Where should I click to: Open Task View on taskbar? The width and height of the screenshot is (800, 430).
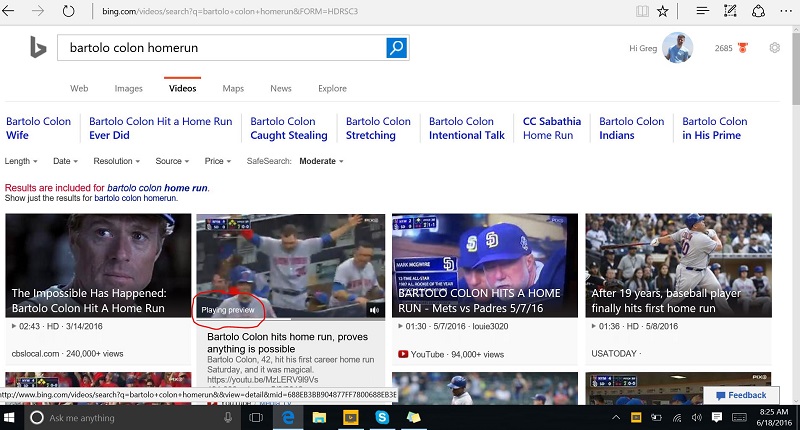pos(256,418)
